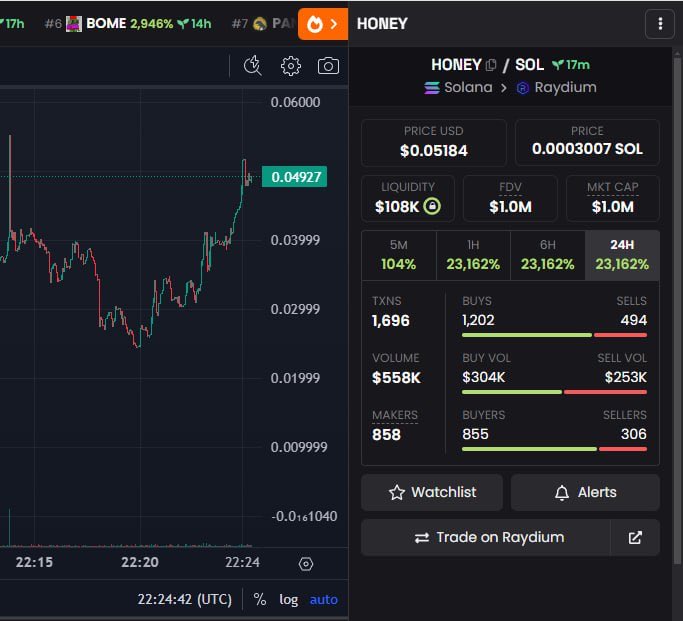This screenshot has width=683, height=621.
Task: Click the FDV $1.0M box
Action: point(510,199)
